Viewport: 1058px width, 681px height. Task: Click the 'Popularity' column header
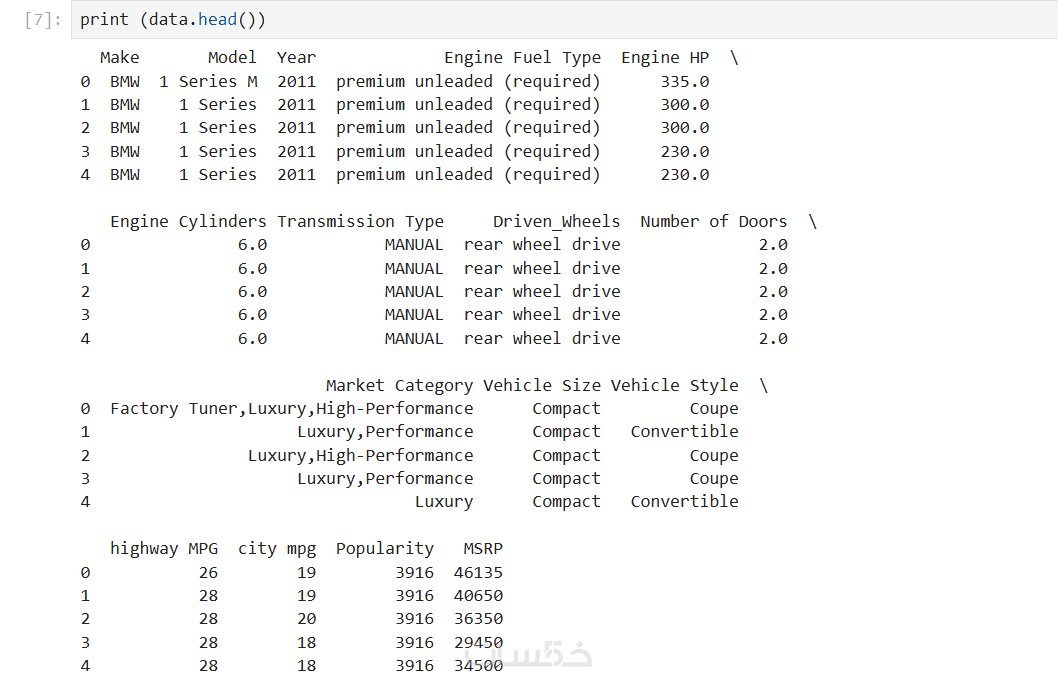[385, 549]
